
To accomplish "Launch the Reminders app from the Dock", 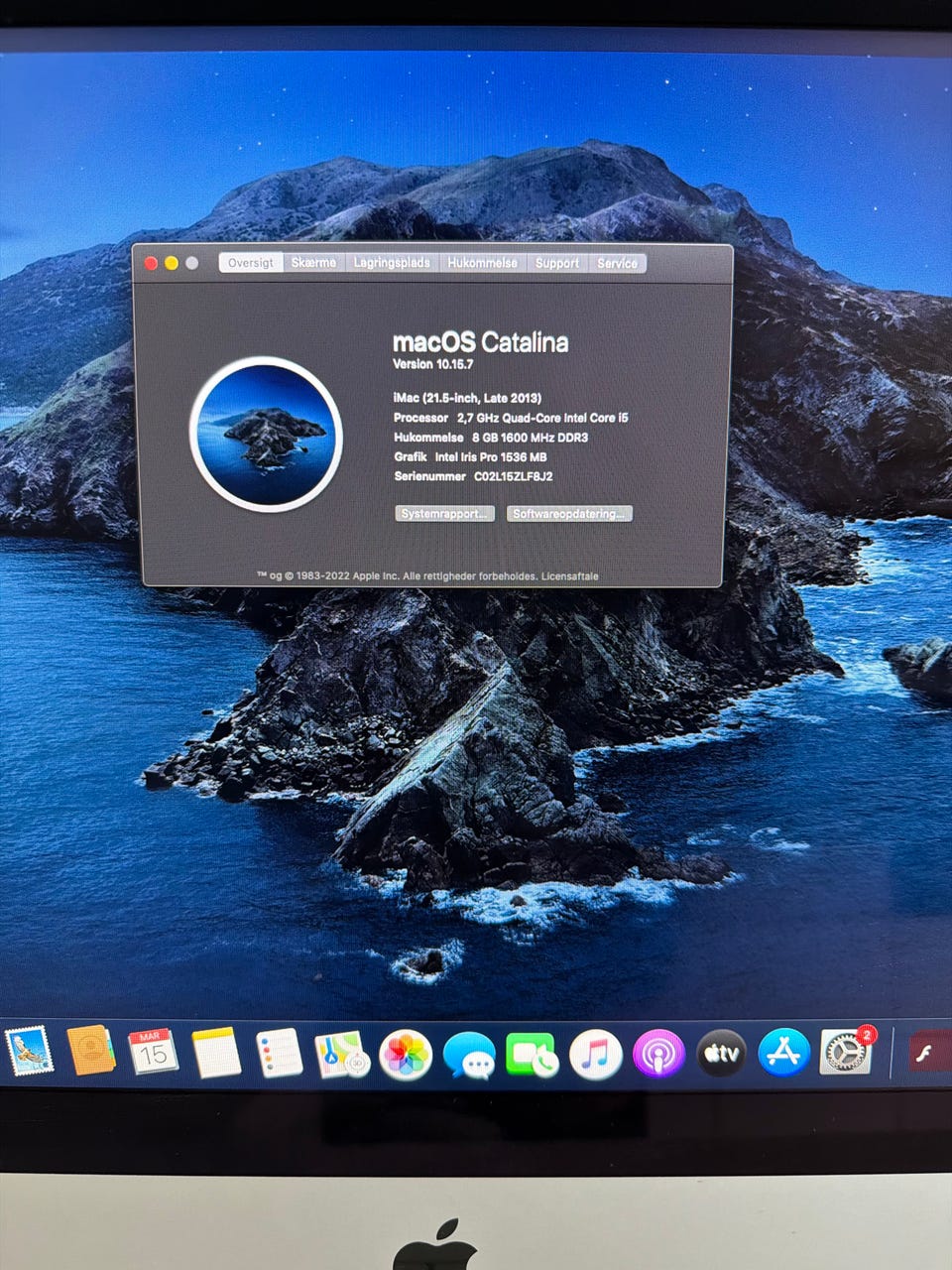I will pyautogui.click(x=279, y=1054).
